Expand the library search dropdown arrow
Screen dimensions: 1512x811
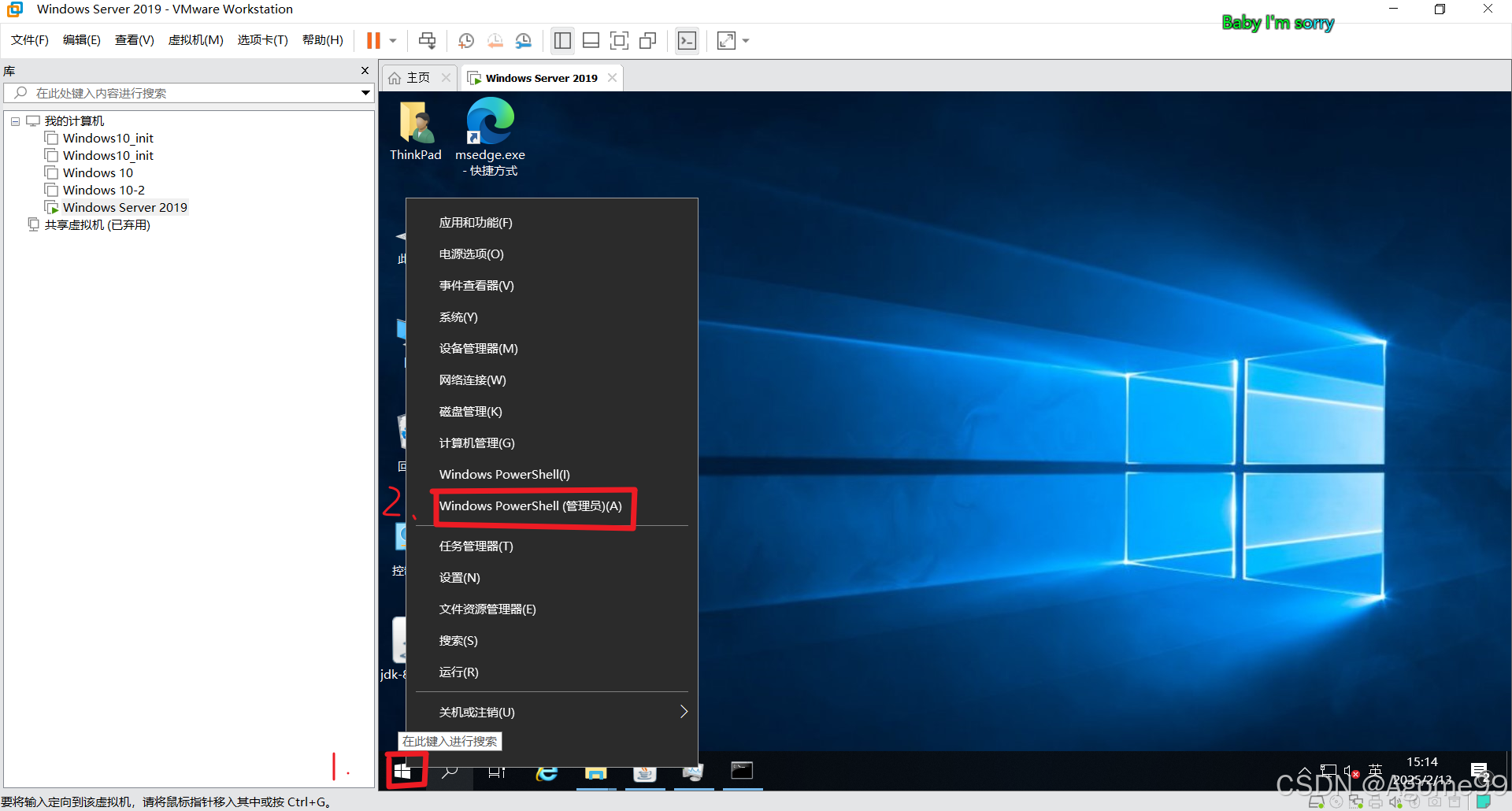[365, 93]
